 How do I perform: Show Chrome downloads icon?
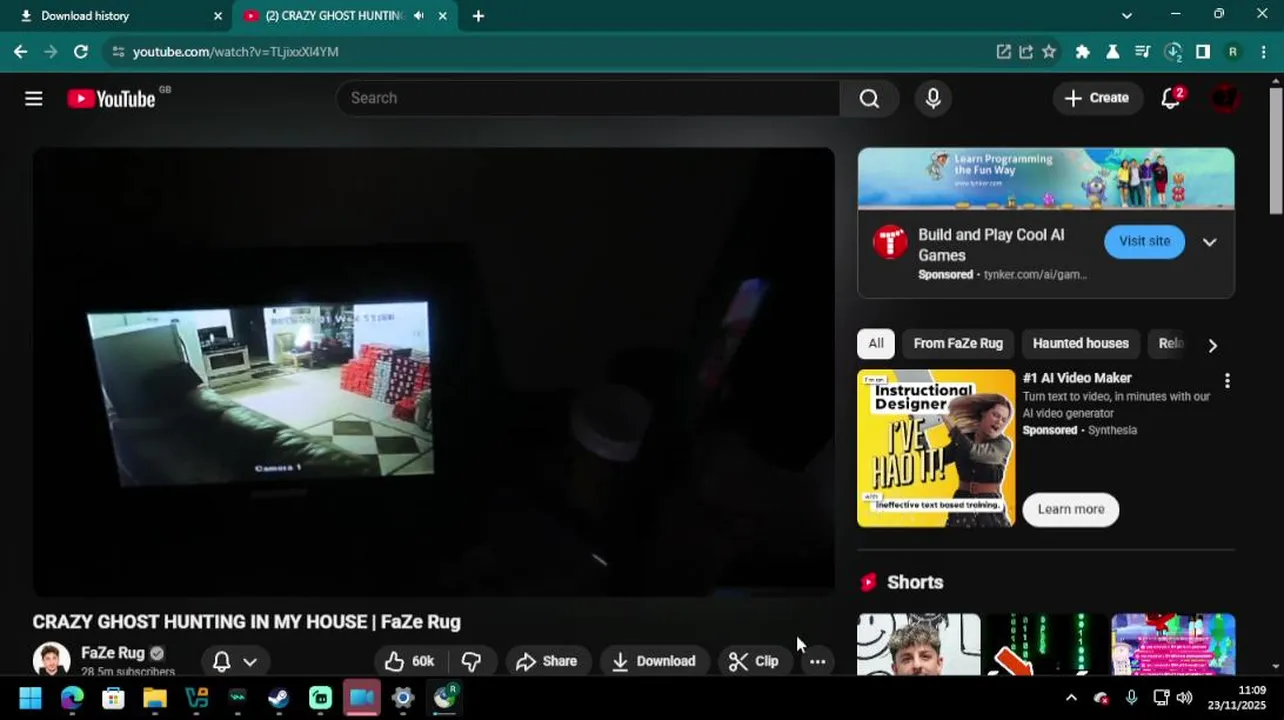click(x=1173, y=51)
